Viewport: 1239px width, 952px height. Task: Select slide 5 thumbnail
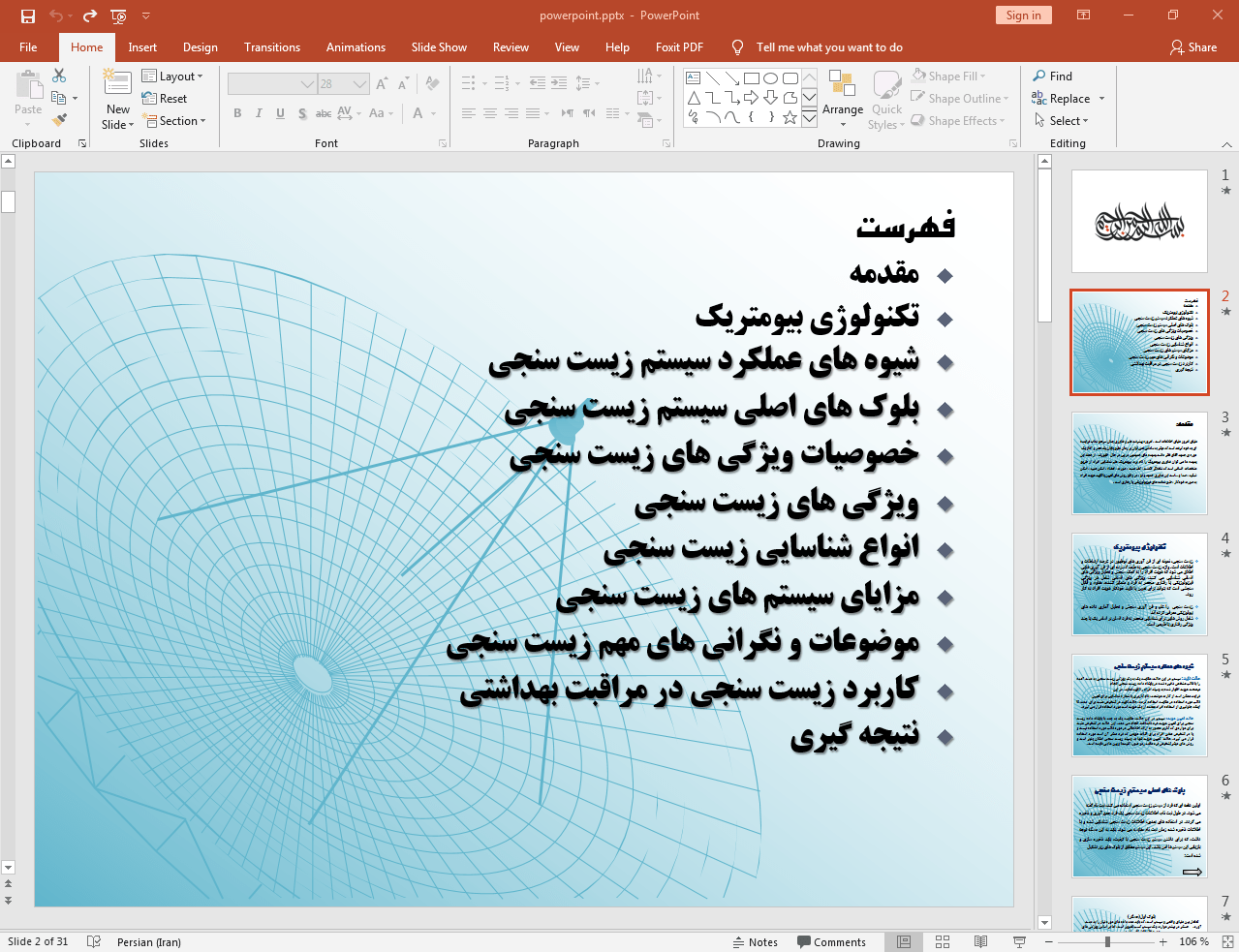(1139, 705)
